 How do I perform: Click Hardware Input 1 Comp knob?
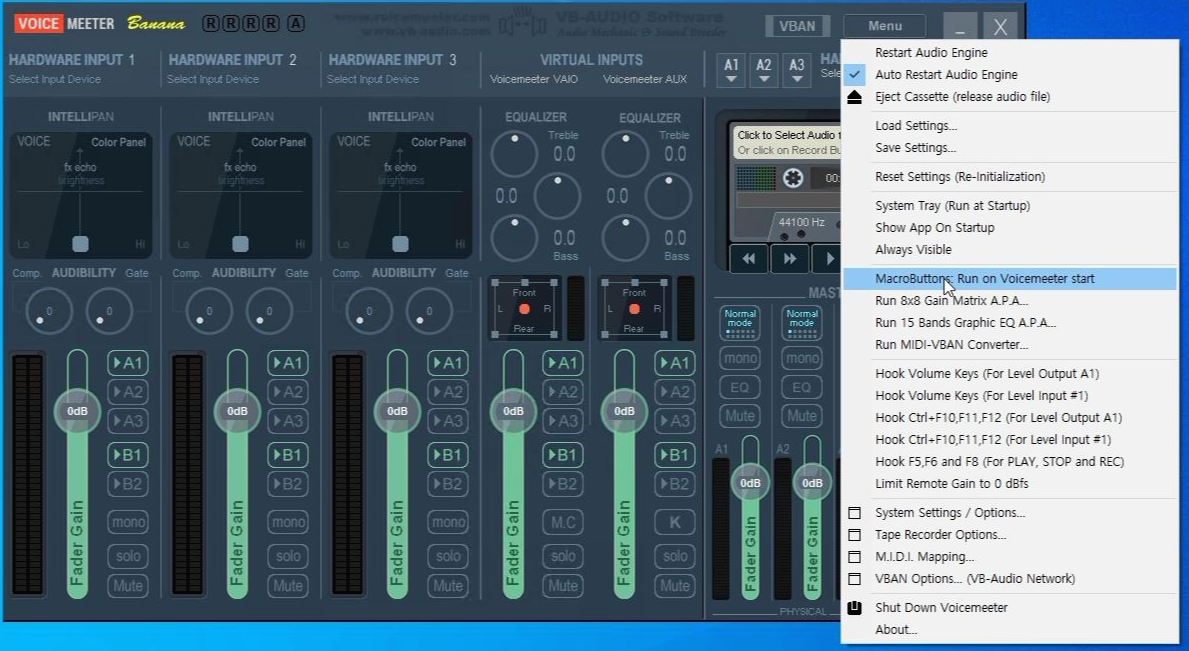[49, 311]
